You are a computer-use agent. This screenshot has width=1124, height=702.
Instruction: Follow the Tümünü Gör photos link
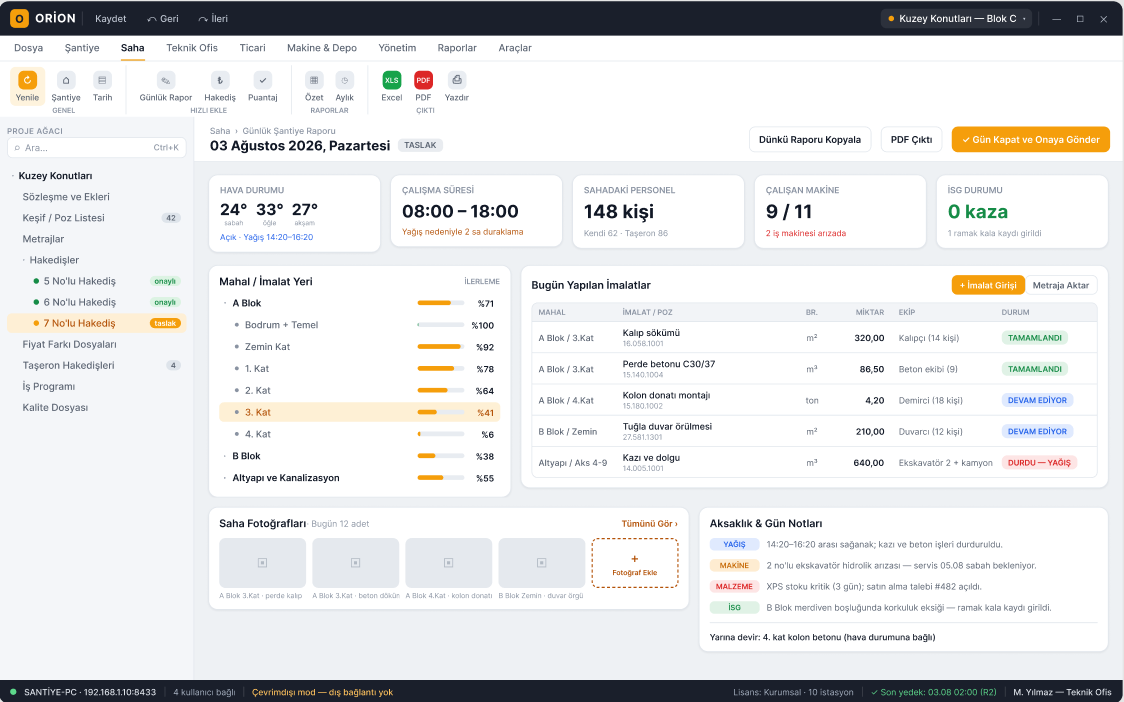tap(649, 523)
